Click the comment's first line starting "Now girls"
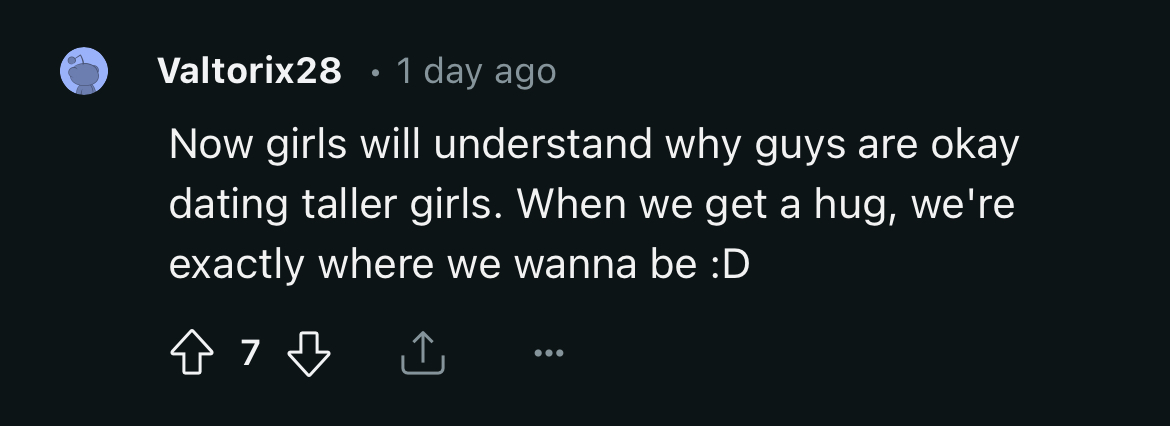Viewport: 1170px width, 426px height. pyautogui.click(x=594, y=146)
